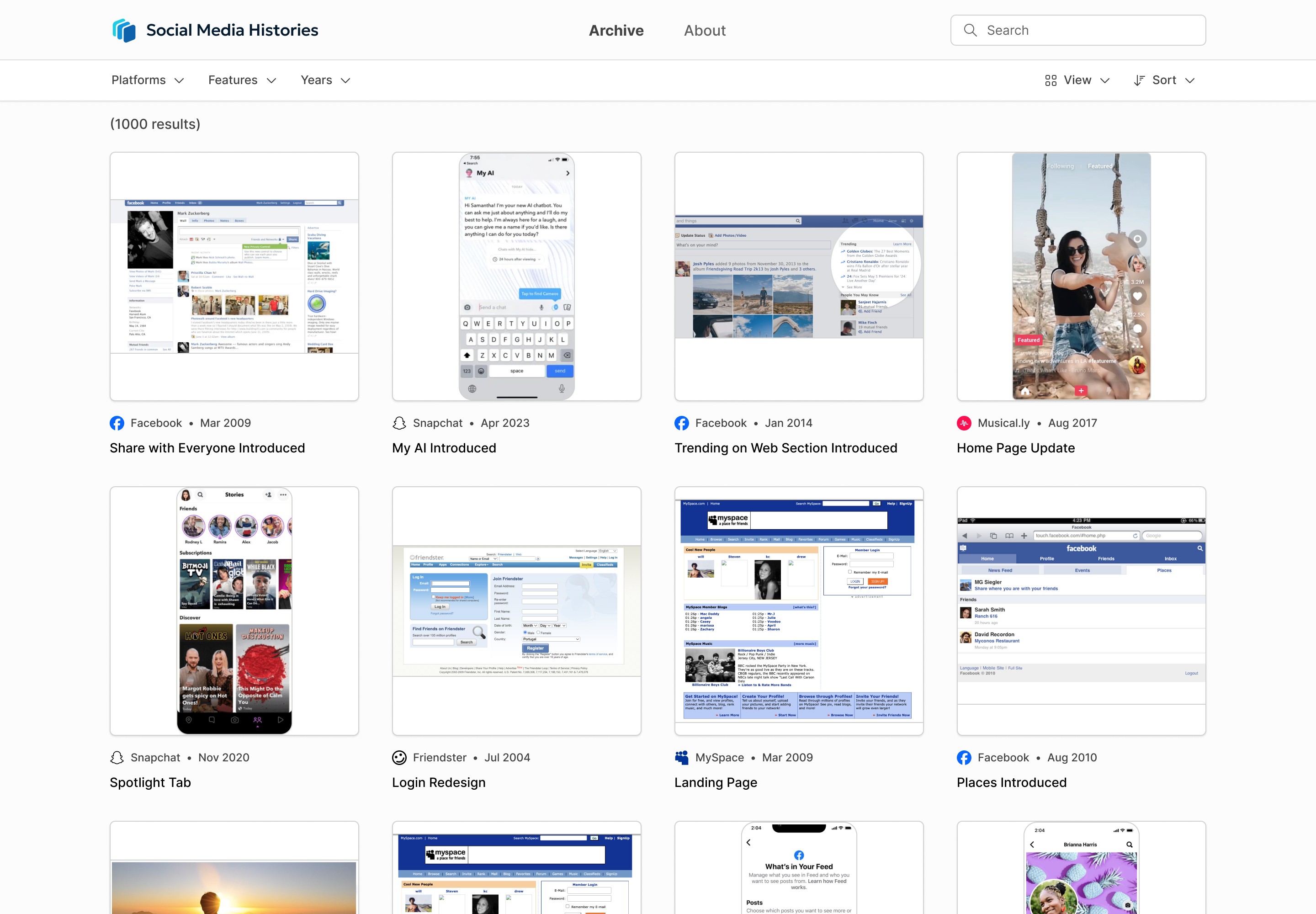This screenshot has height=914, width=1316.
Task: Click the Sort order icon
Action: tap(1139, 81)
